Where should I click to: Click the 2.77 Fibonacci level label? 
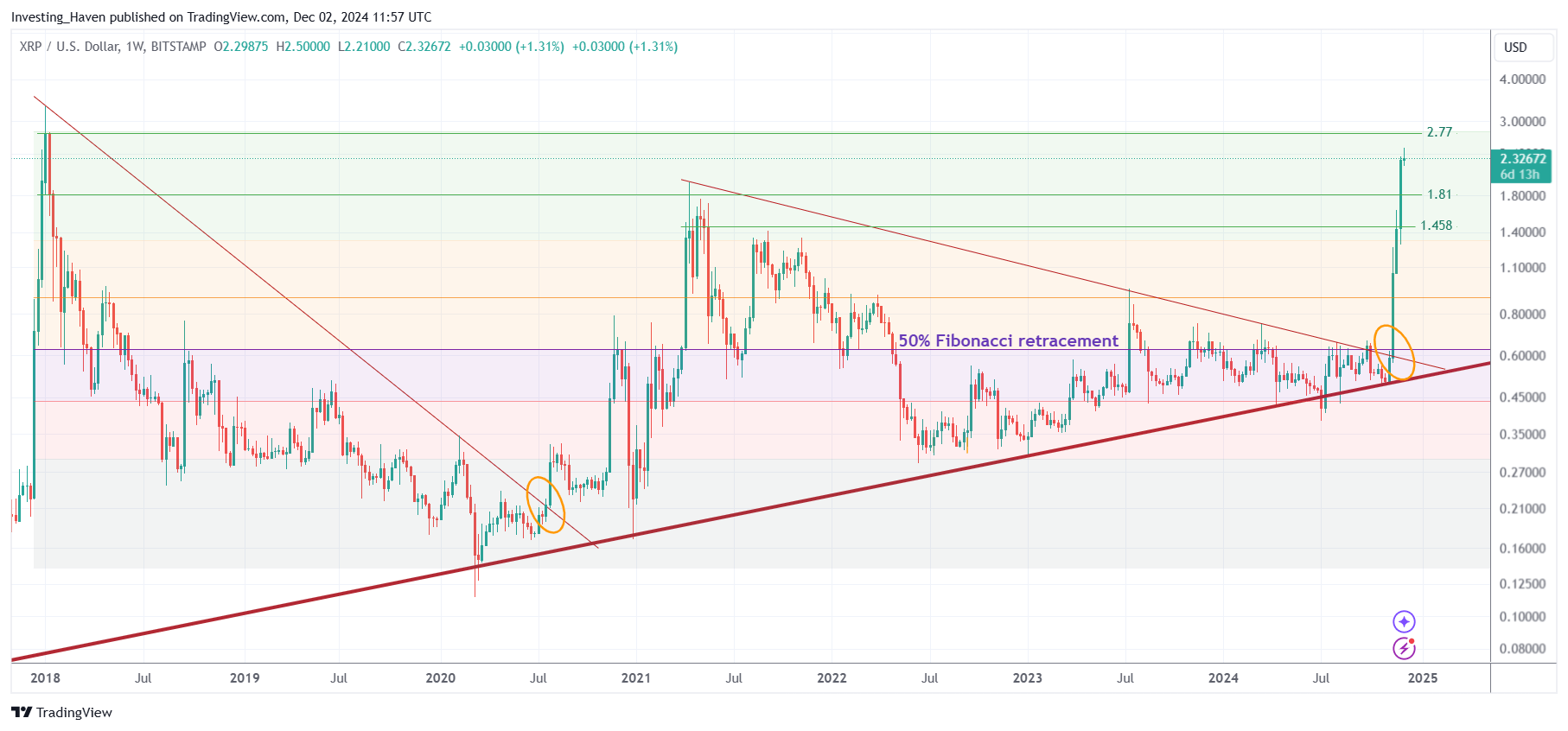pyautogui.click(x=1439, y=132)
